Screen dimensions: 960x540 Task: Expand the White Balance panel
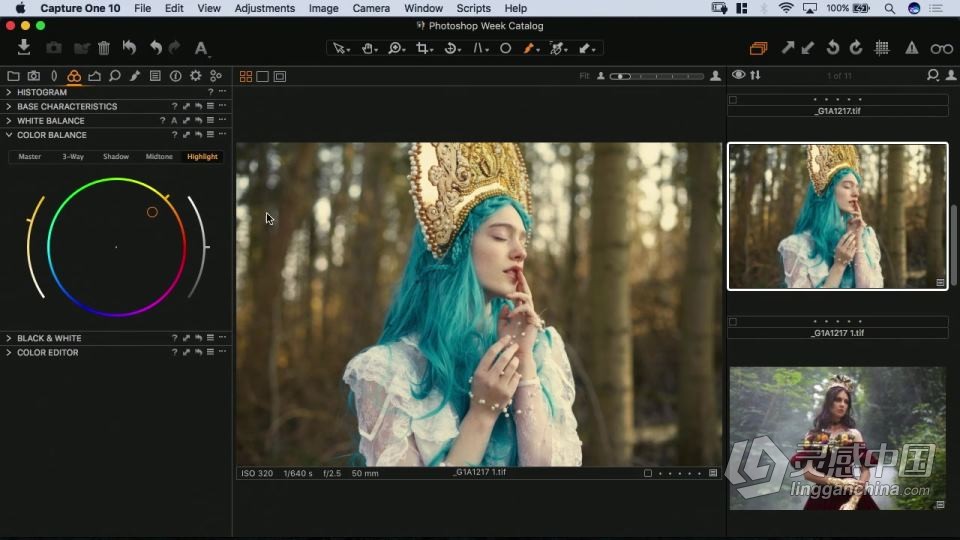[9, 121]
